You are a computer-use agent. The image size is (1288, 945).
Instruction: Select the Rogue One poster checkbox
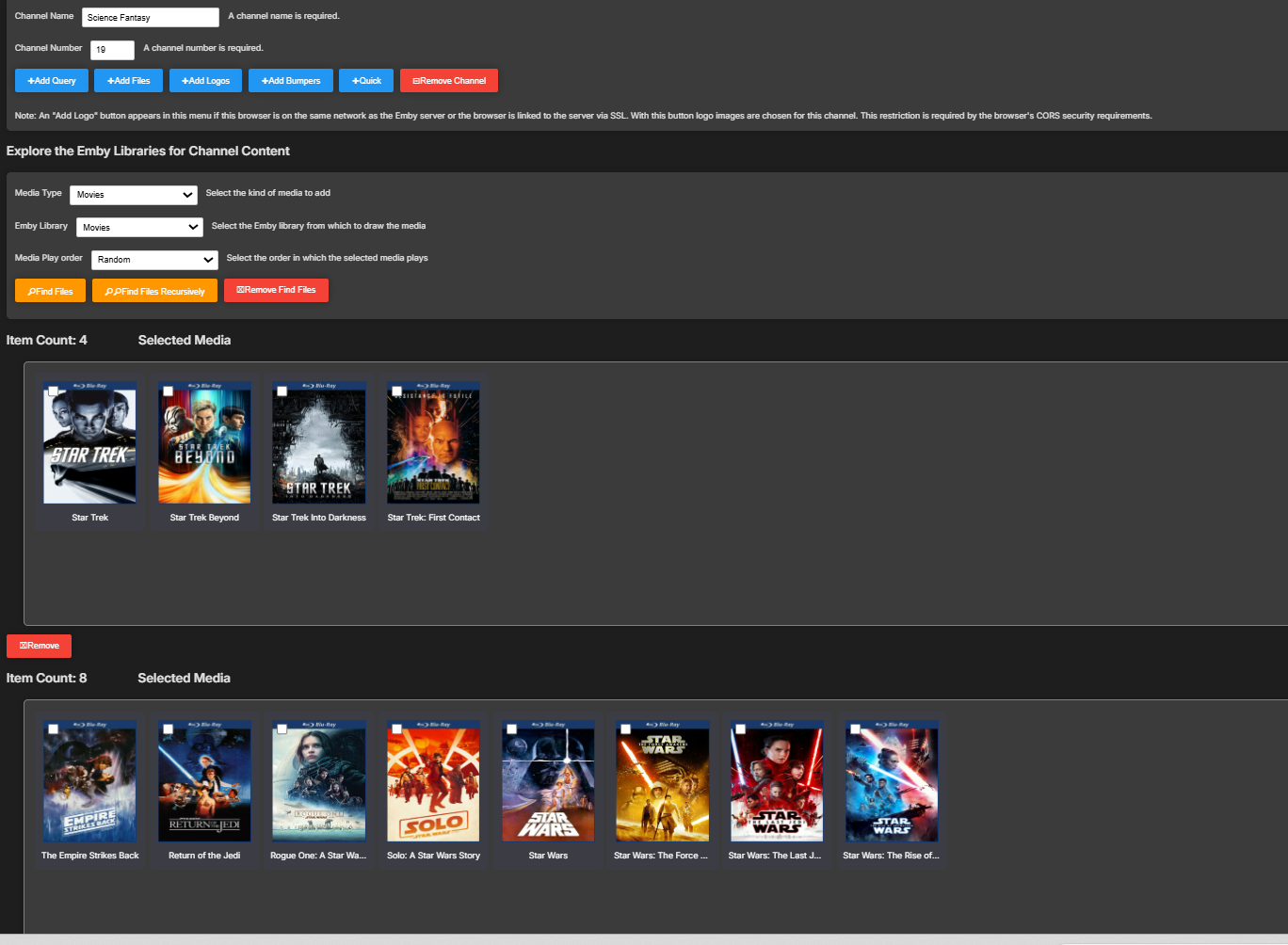coord(282,729)
